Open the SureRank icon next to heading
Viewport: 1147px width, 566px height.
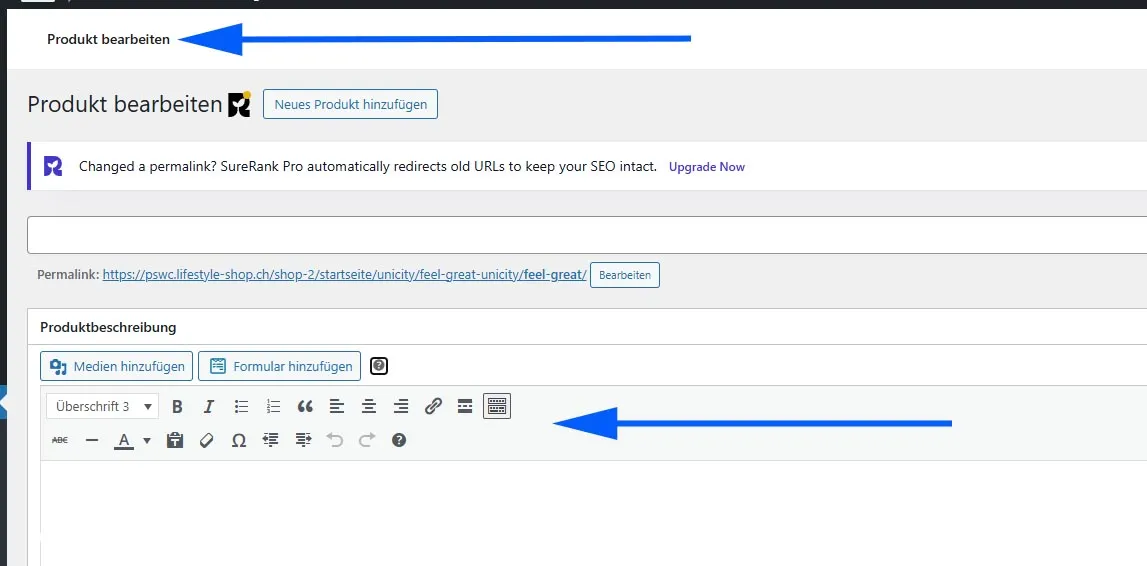(239, 105)
